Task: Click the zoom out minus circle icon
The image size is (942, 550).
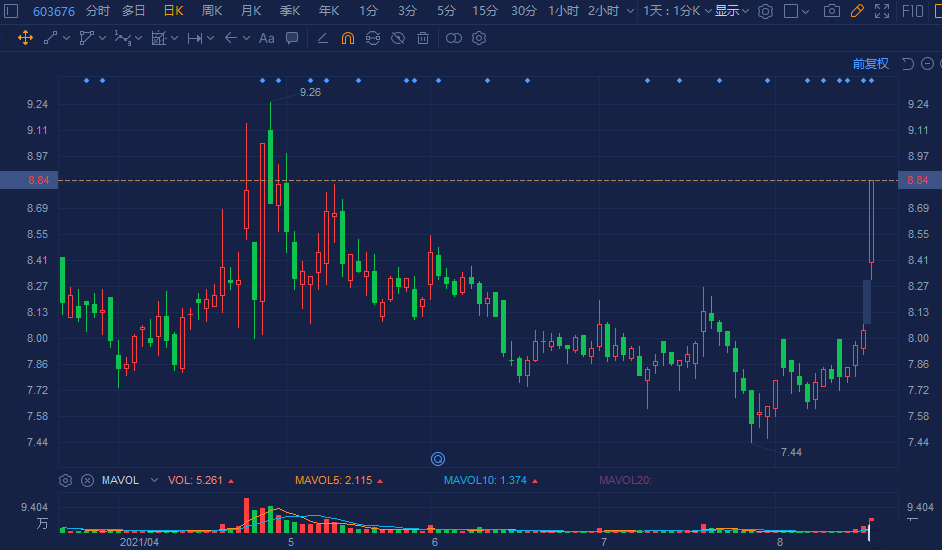Action: tap(928, 63)
